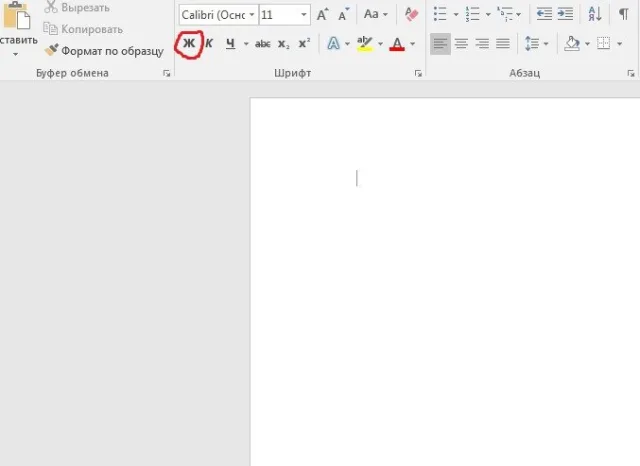Increase font size with larger A icon

(322, 15)
